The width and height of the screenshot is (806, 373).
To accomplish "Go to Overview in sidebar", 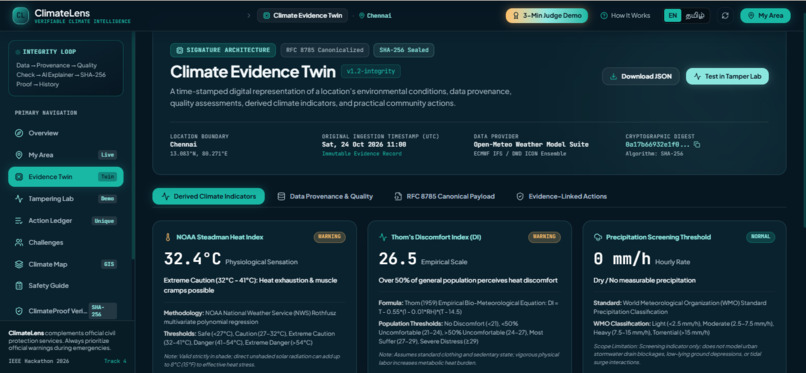I will pos(66,133).
